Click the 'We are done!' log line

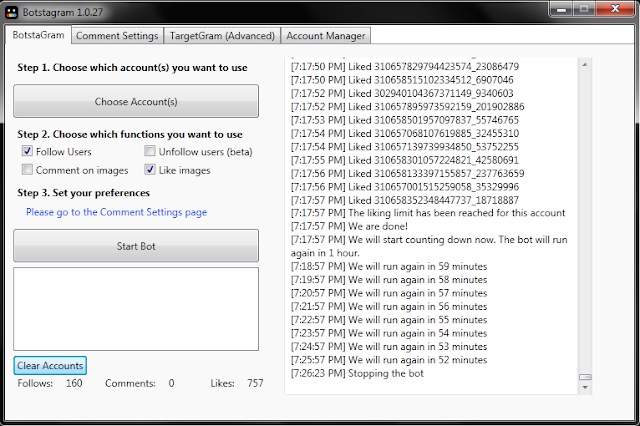click(x=349, y=226)
